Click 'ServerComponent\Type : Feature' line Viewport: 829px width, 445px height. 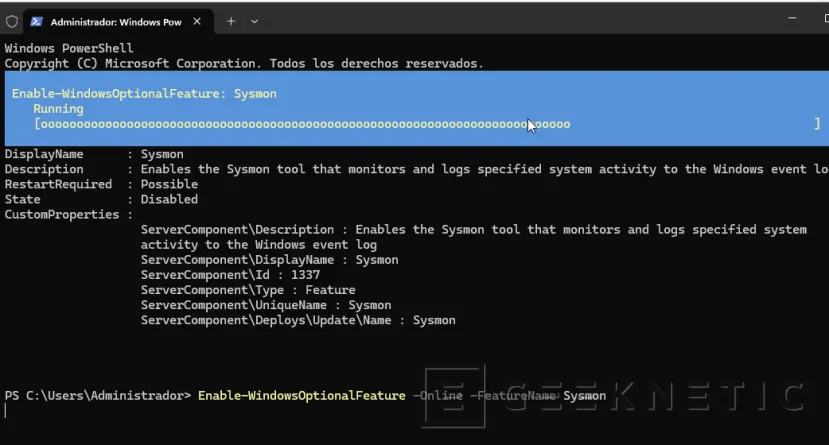248,290
